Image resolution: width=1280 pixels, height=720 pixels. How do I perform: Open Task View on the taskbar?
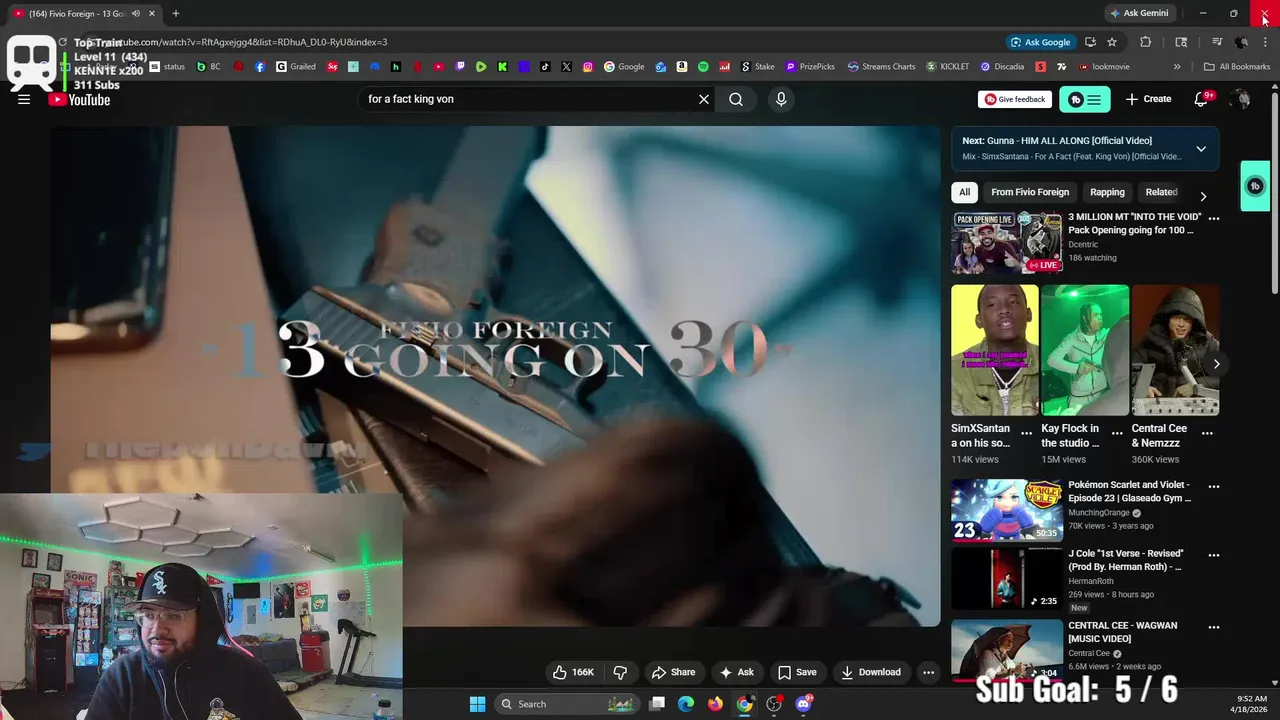click(657, 704)
